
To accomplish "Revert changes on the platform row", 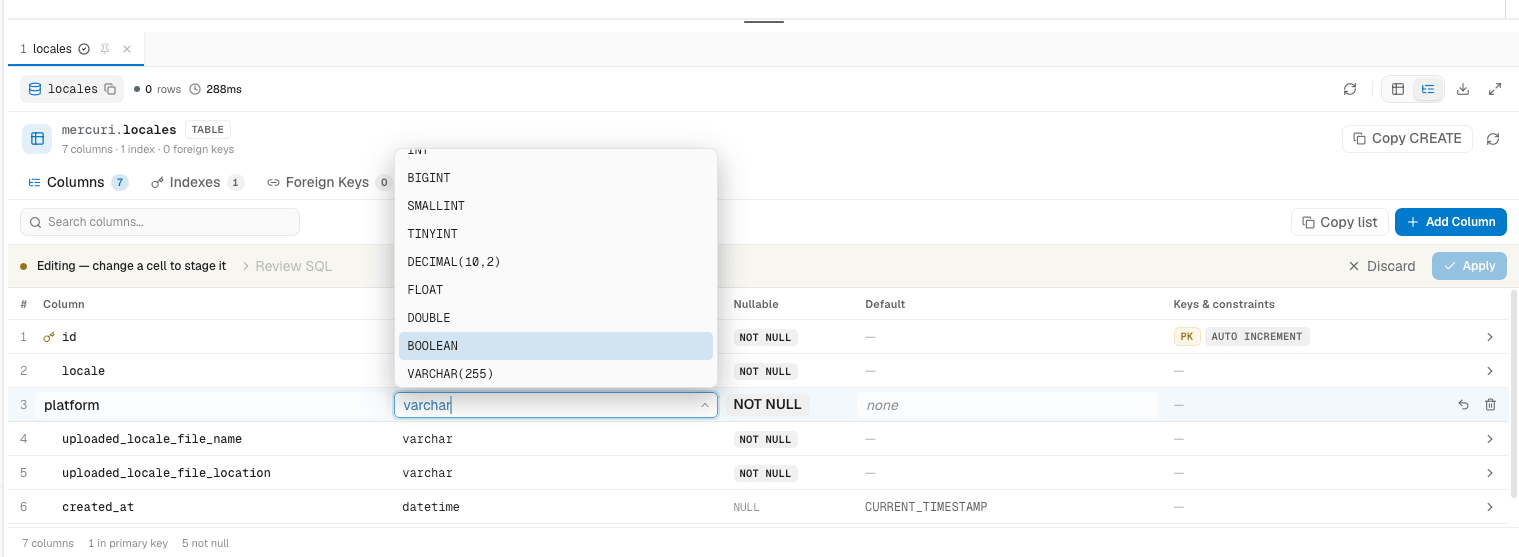I will [1463, 405].
